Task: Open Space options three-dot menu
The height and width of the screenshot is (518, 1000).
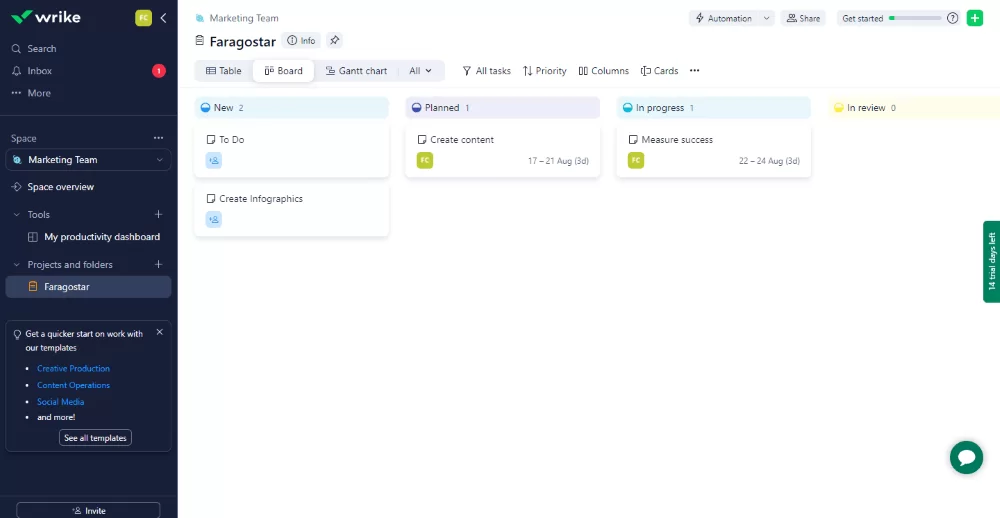Action: 158,138
